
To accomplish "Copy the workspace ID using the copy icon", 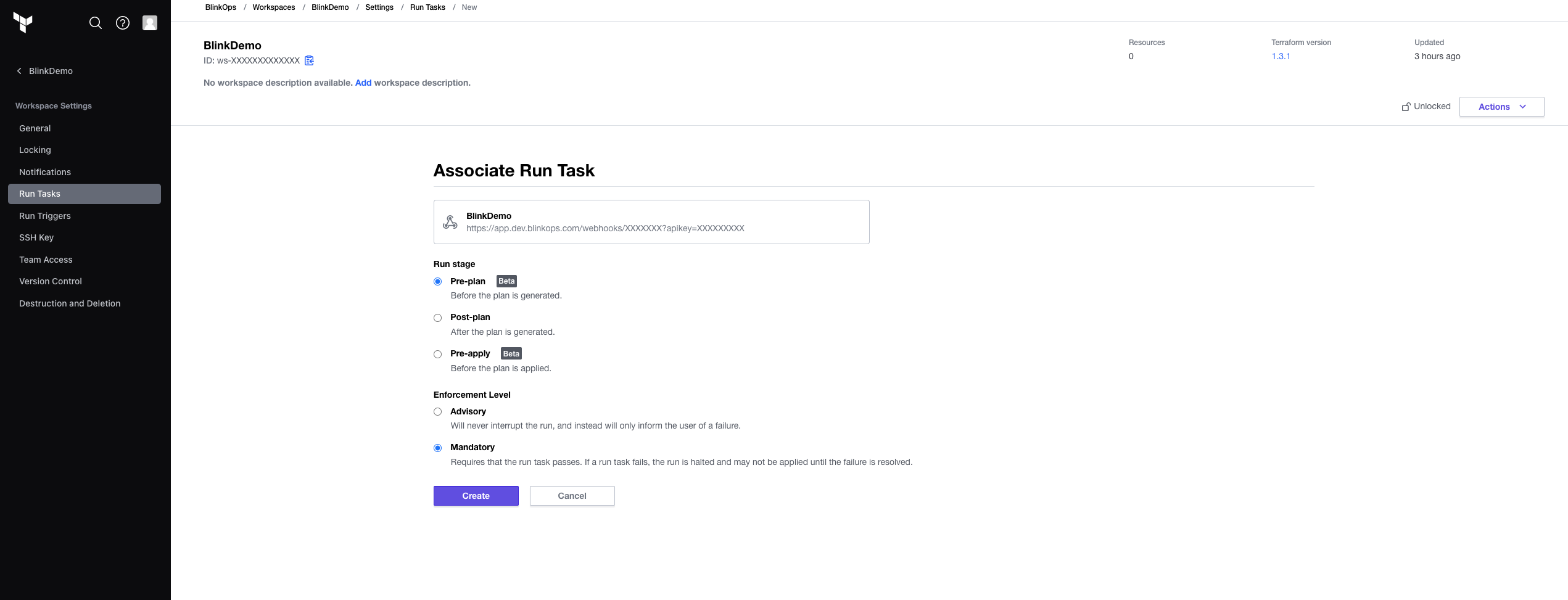I will click(309, 60).
